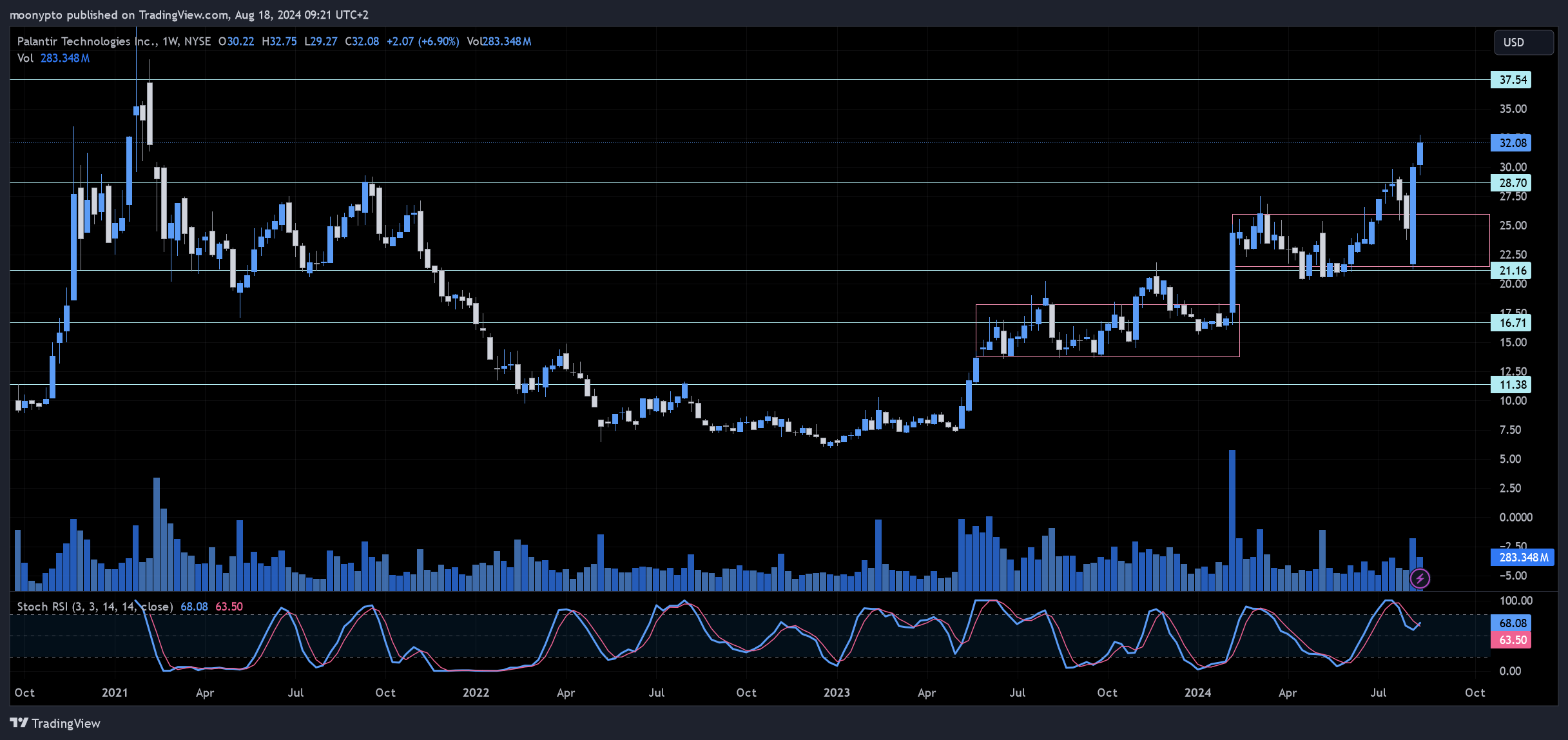Click the 2024 label on time axis
This screenshot has height=740, width=1568.
(1197, 692)
